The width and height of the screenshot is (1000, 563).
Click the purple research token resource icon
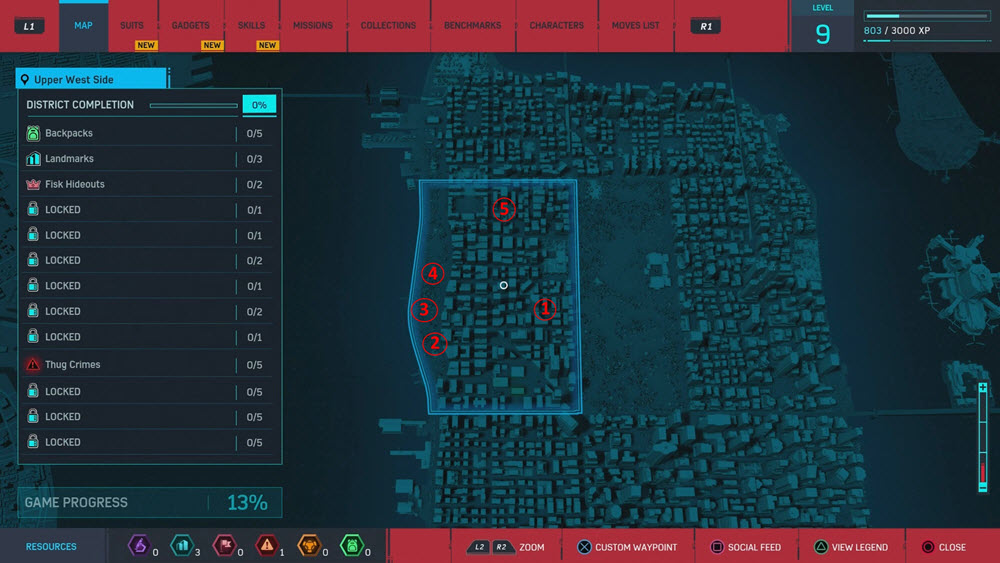[139, 546]
